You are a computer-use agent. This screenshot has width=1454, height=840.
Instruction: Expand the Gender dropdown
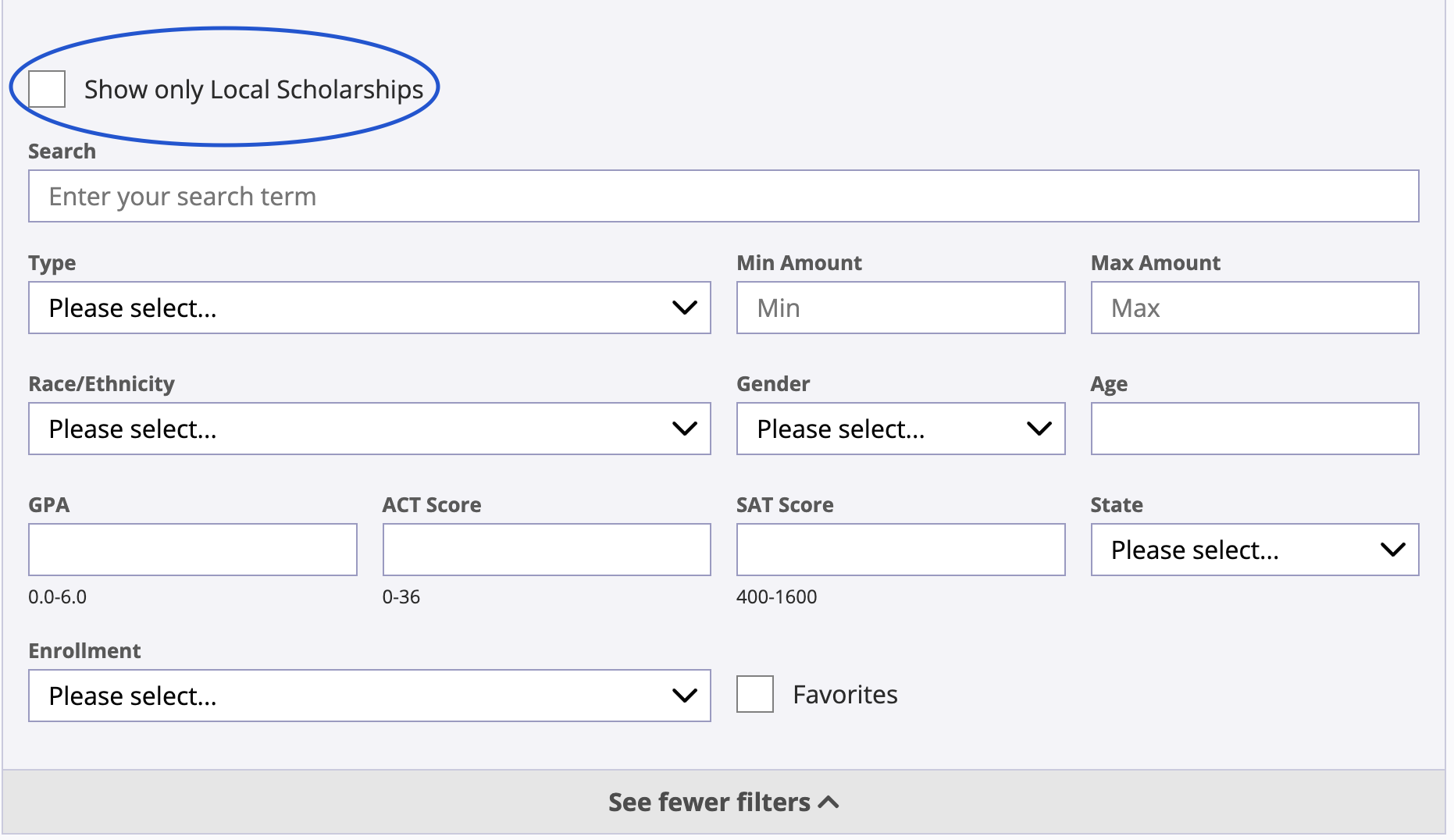tap(900, 429)
